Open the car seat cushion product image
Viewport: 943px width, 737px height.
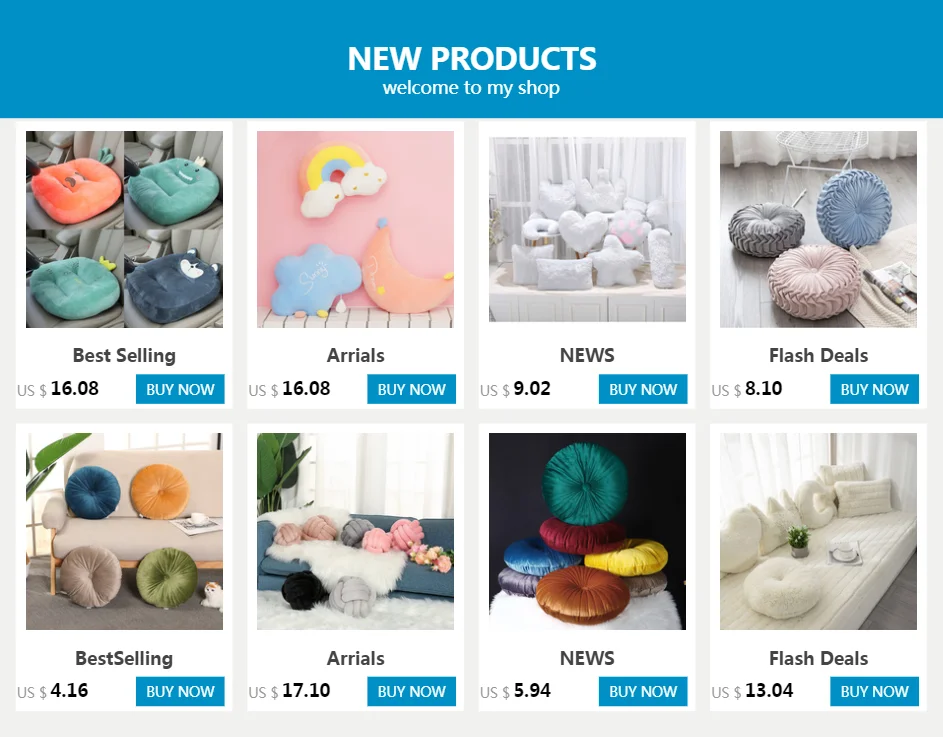[124, 229]
